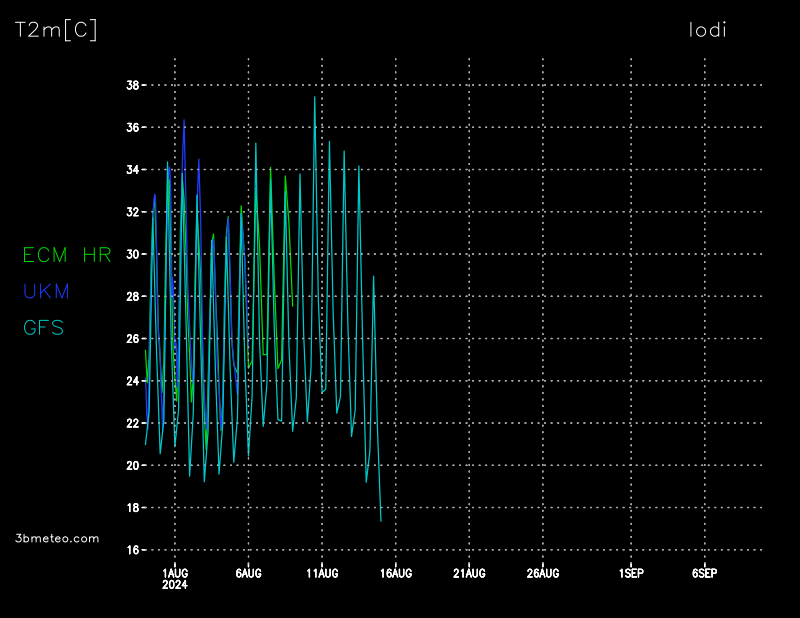
Task: Click the 2024 year label
Action: click(175, 585)
